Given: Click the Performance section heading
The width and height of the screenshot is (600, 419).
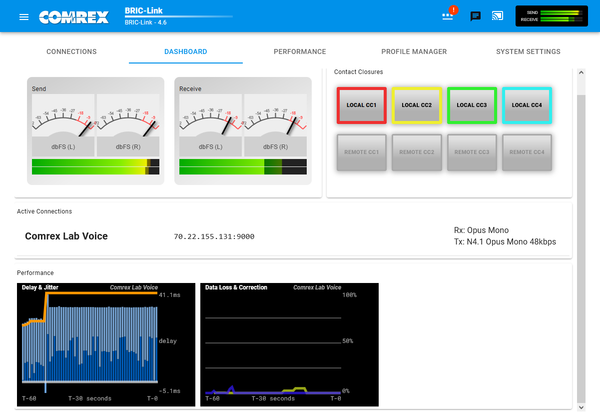Looking at the screenshot, I should point(35,273).
